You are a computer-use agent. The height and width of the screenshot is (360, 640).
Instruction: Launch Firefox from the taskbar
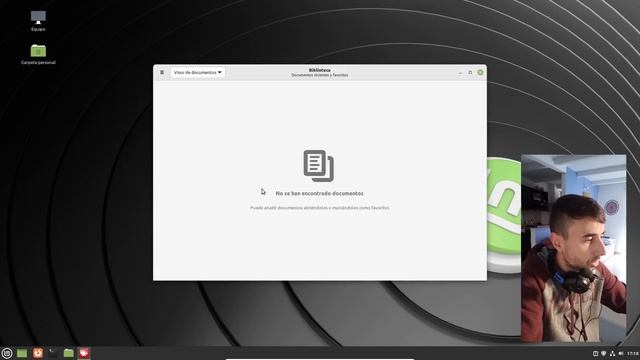38,353
